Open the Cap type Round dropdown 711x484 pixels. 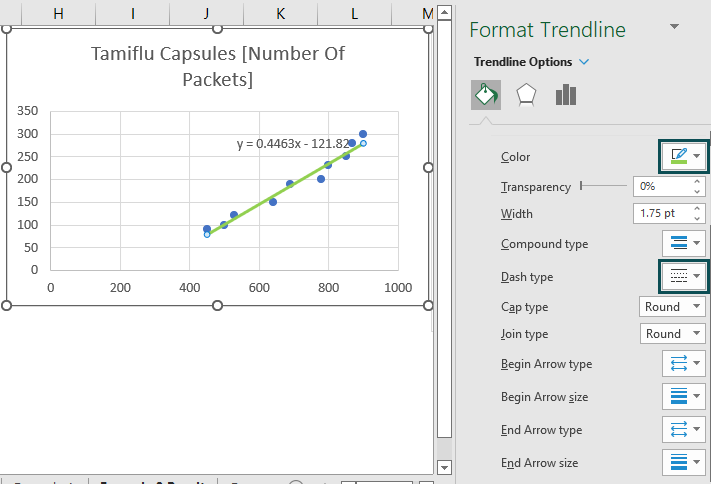tap(672, 307)
